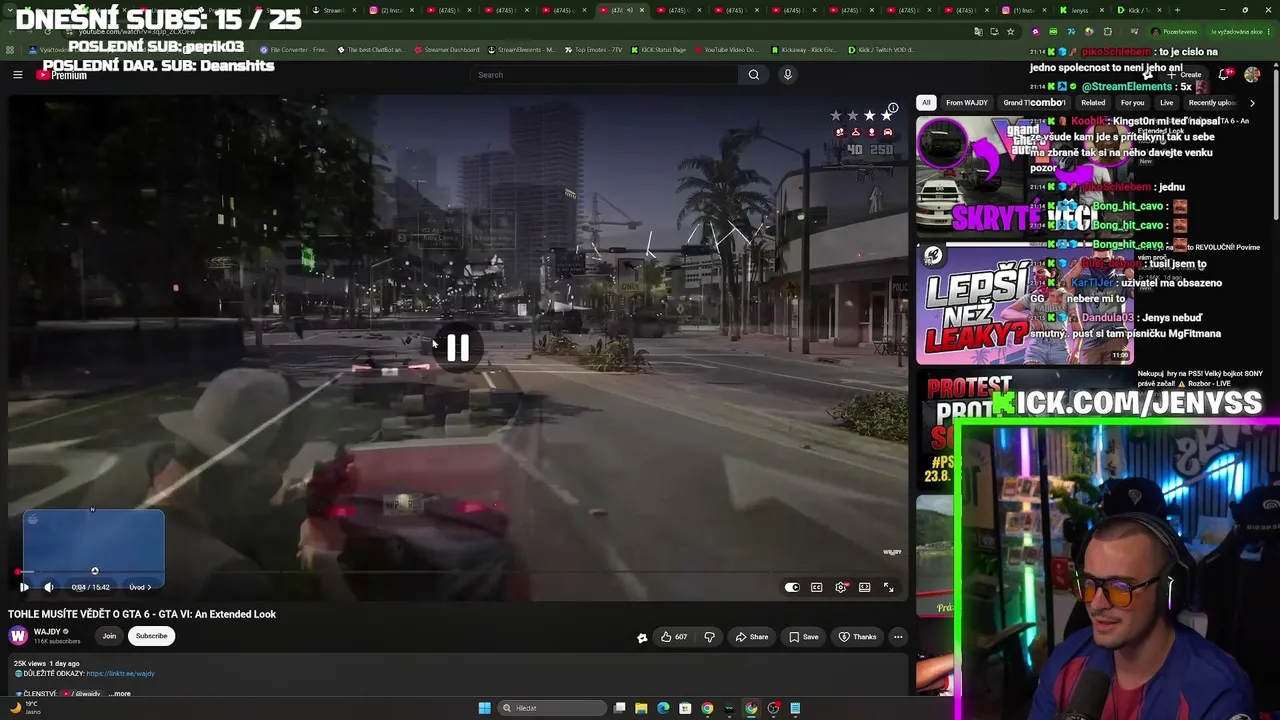Viewport: 1280px width, 720px height.
Task: Share the video
Action: pos(752,637)
